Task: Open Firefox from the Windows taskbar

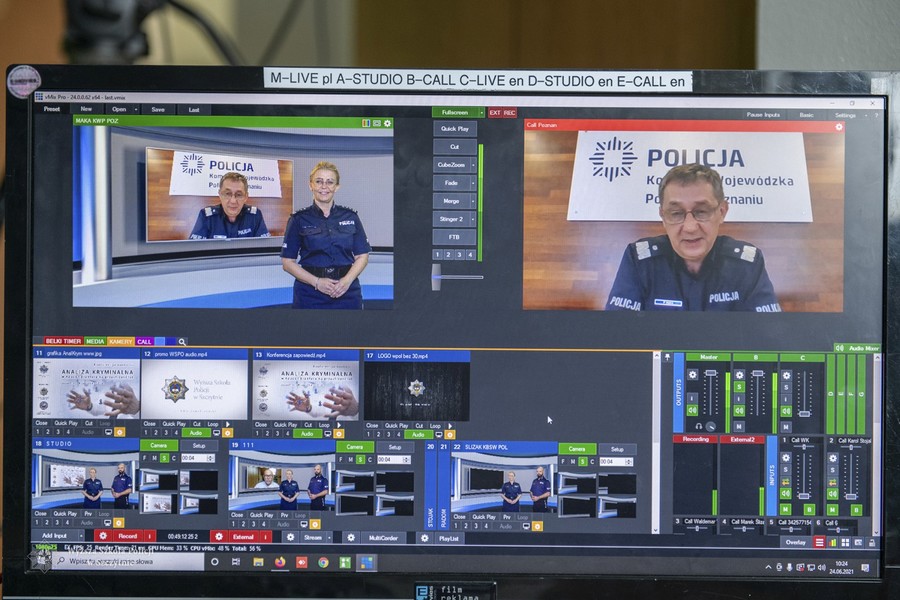Action: 279,561
